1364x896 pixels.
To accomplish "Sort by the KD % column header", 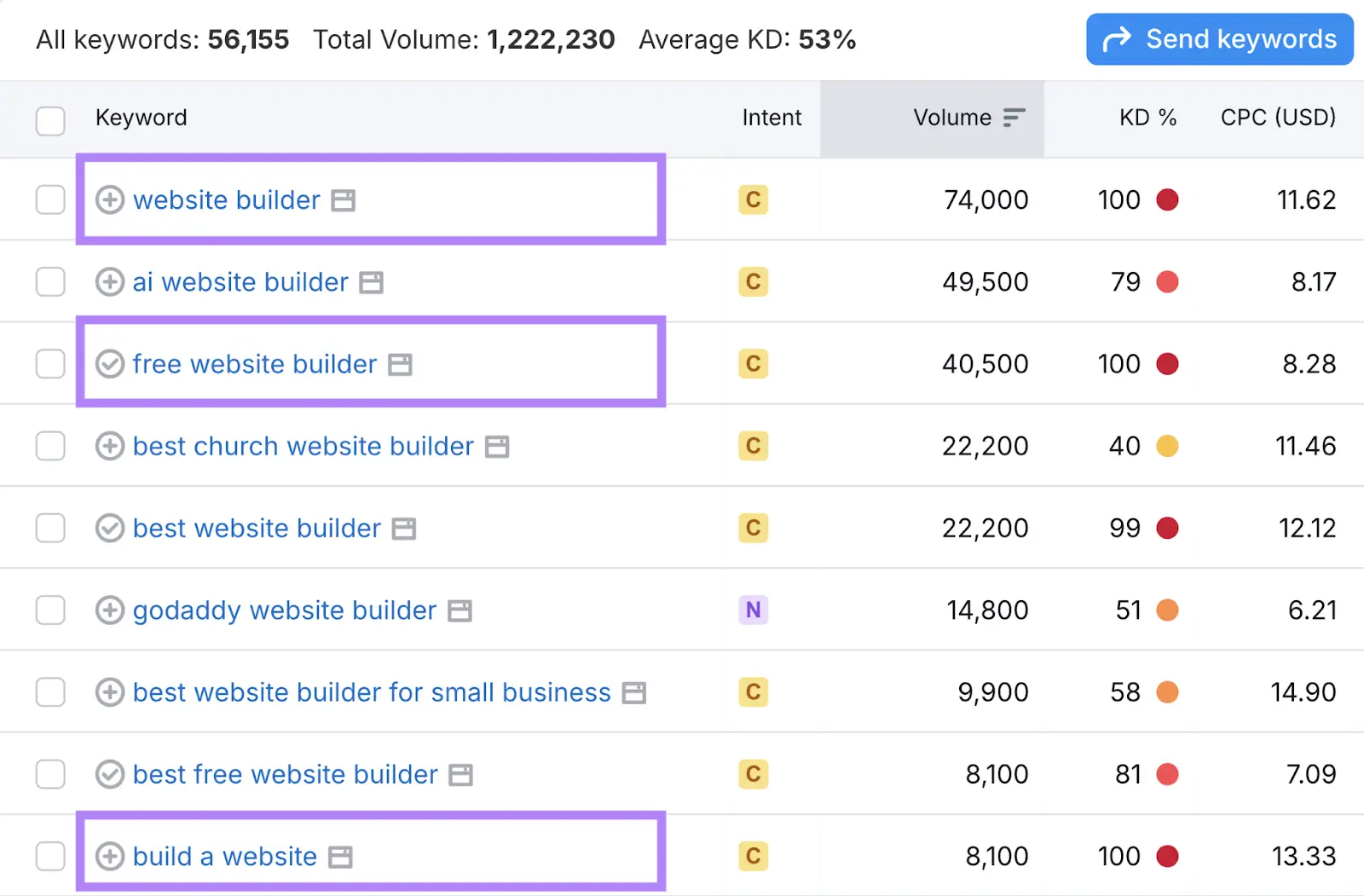I will 1148,118.
